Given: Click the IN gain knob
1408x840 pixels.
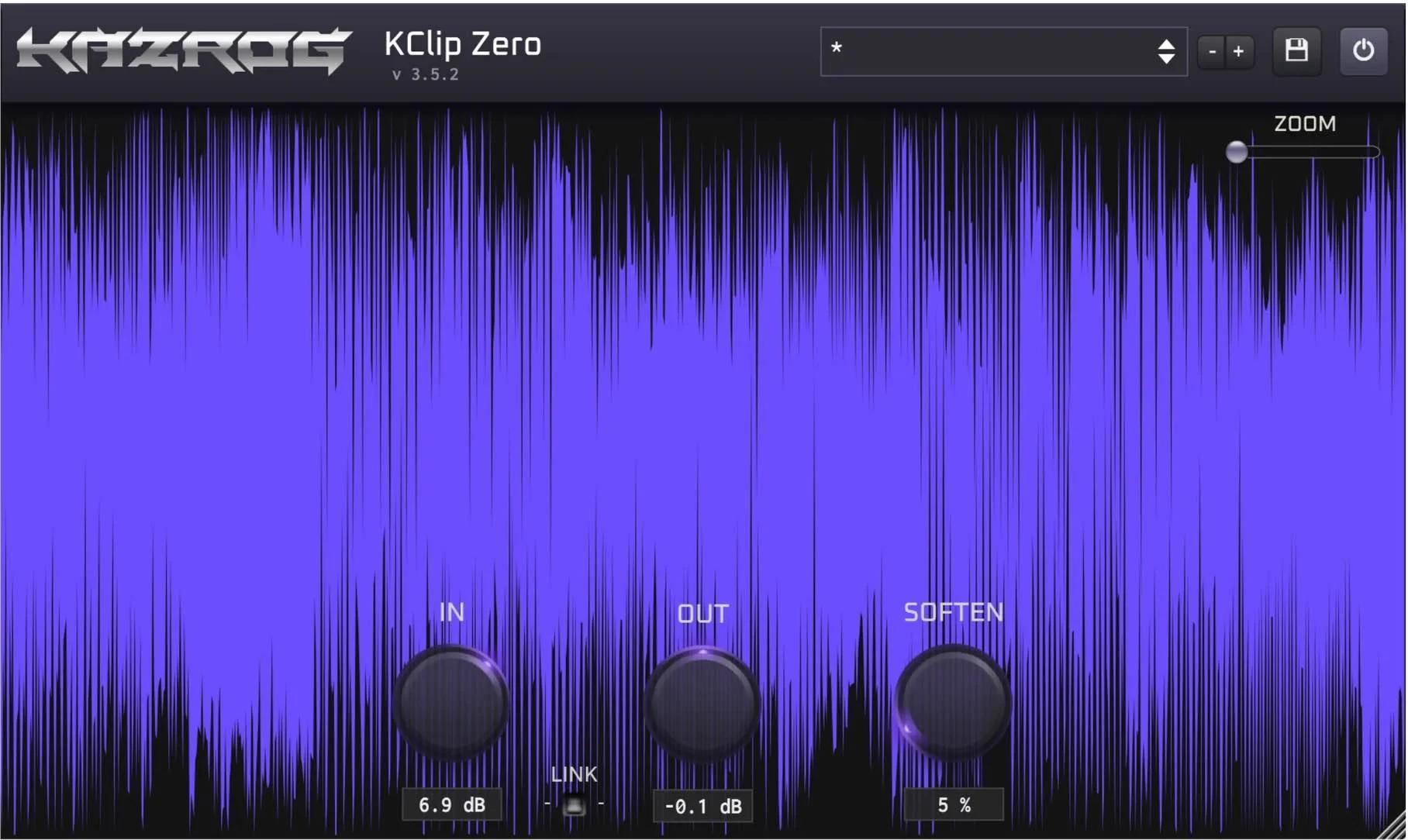Looking at the screenshot, I should click(451, 703).
